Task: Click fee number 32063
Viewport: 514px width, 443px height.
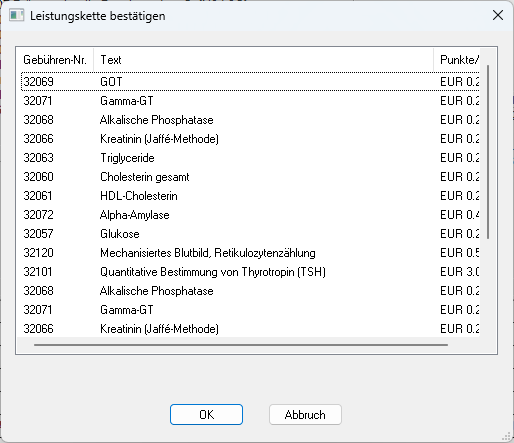Action: 38,158
